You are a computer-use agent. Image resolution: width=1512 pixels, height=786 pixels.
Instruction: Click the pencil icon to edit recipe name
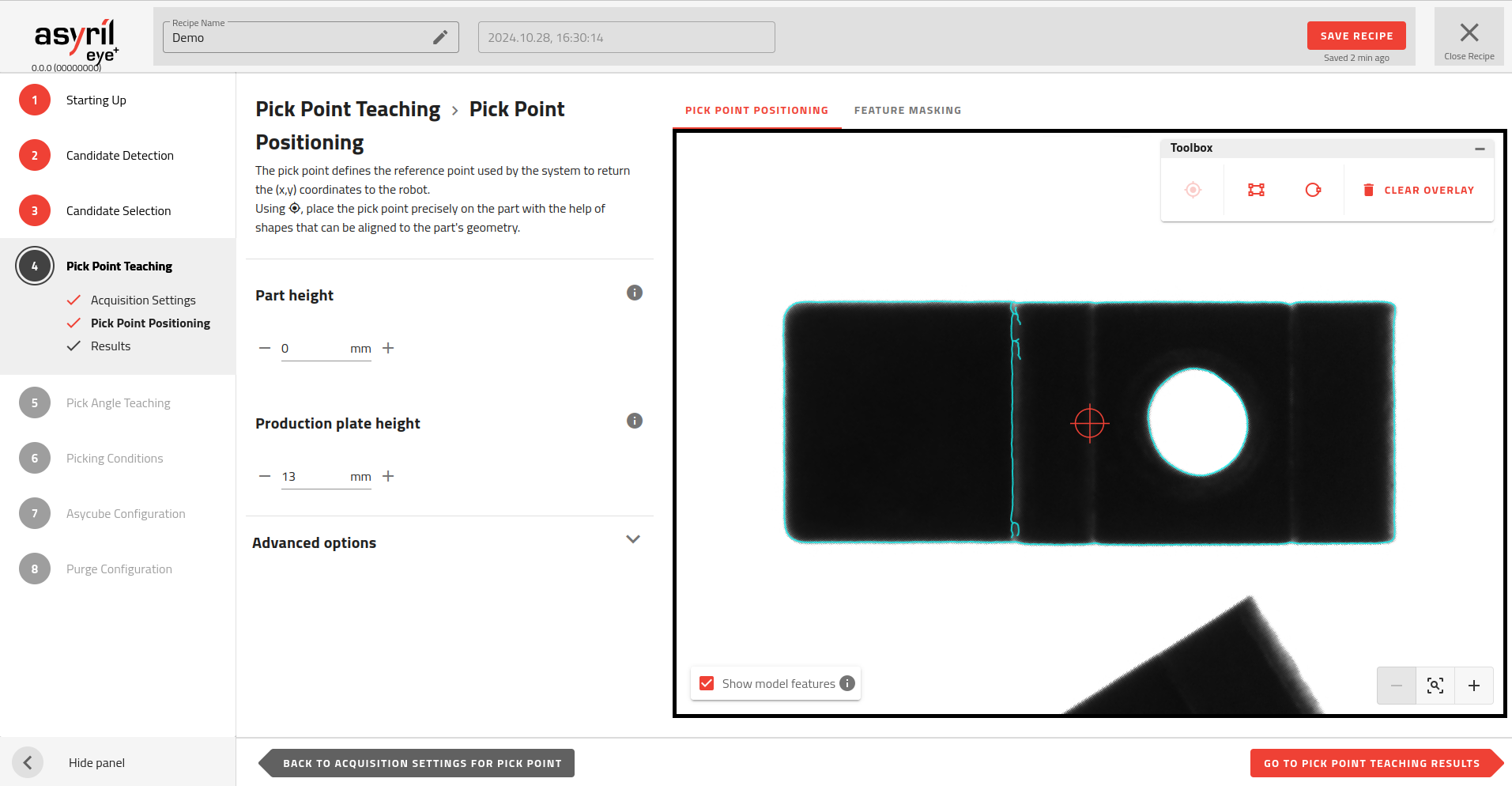tap(440, 37)
